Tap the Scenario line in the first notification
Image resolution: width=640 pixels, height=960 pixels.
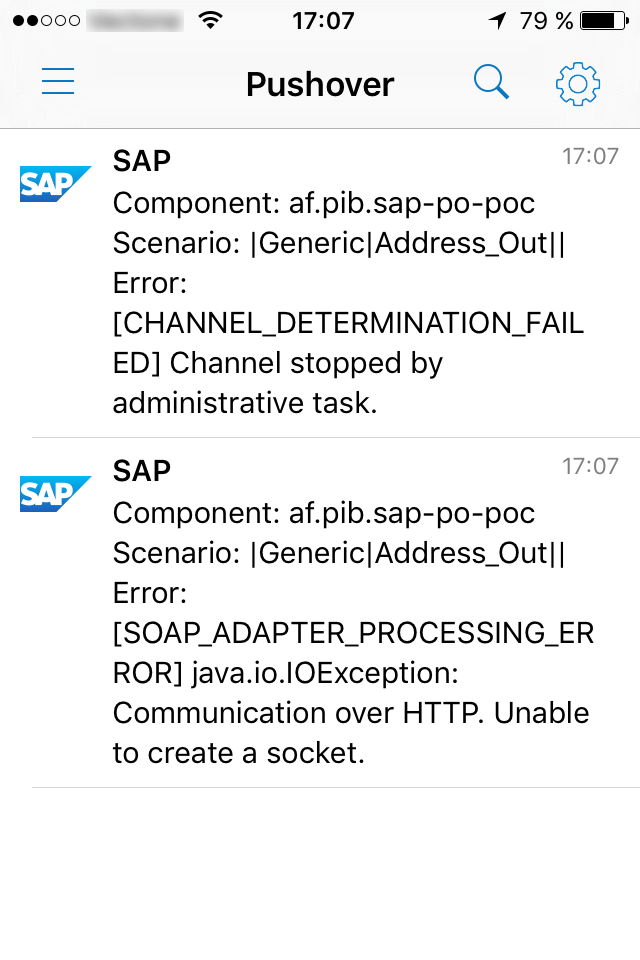pyautogui.click(x=338, y=243)
